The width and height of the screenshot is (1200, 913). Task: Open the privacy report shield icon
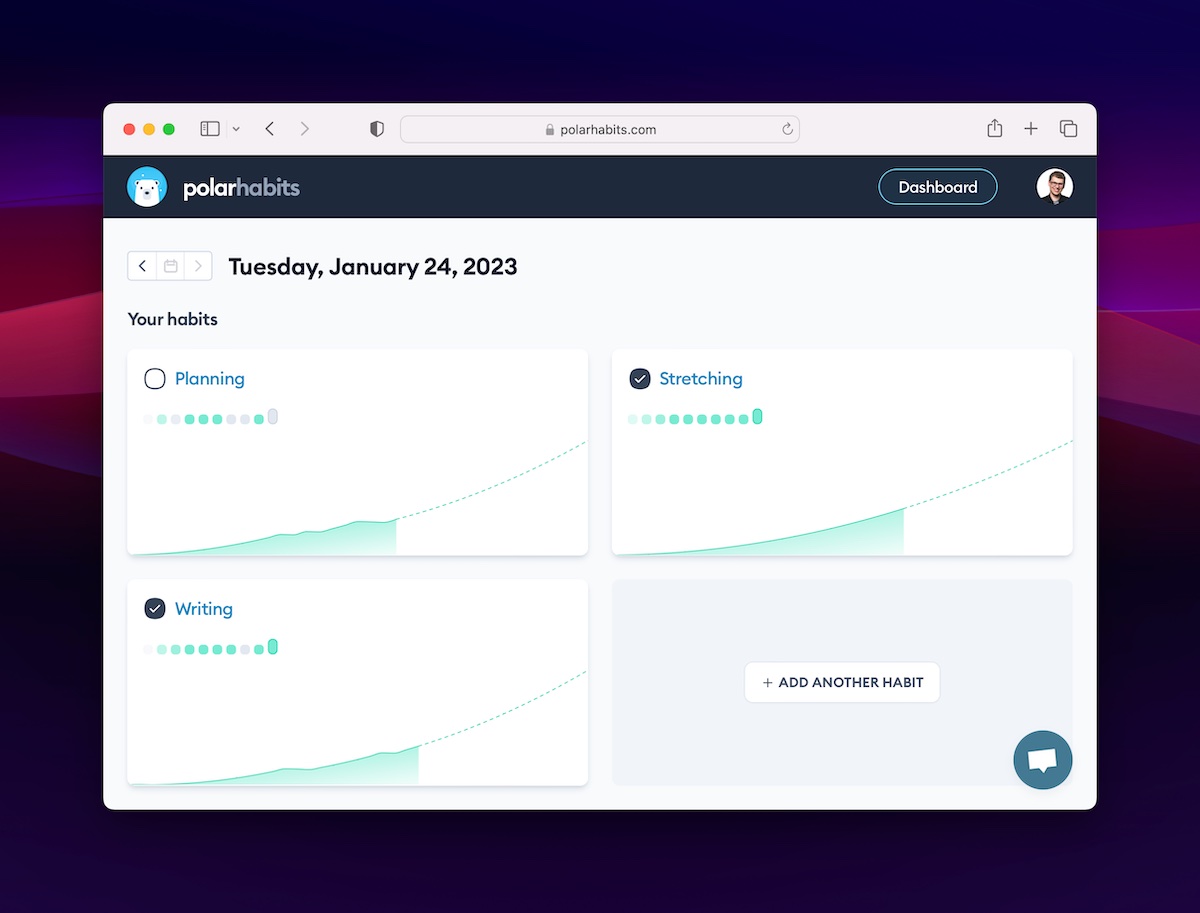click(377, 129)
